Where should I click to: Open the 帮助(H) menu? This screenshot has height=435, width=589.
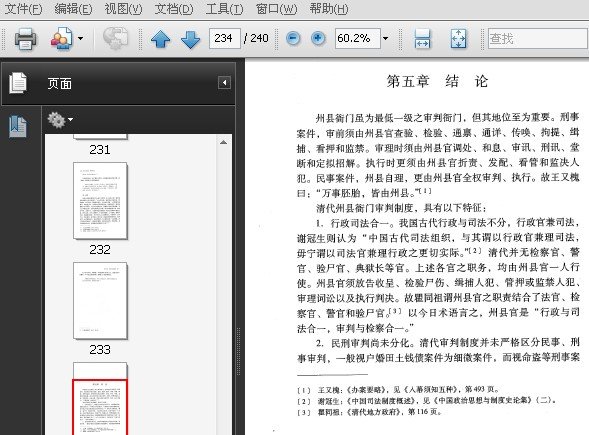(x=329, y=8)
